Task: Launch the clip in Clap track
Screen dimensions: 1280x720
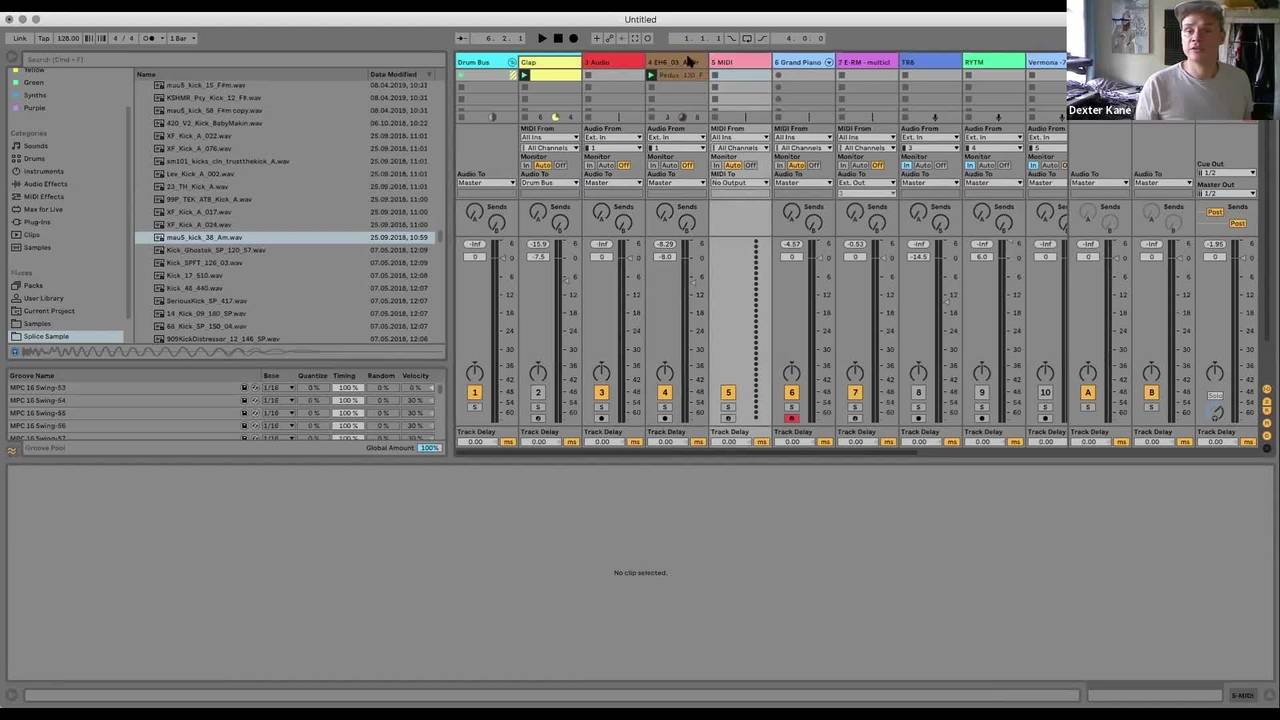Action: tap(525, 75)
